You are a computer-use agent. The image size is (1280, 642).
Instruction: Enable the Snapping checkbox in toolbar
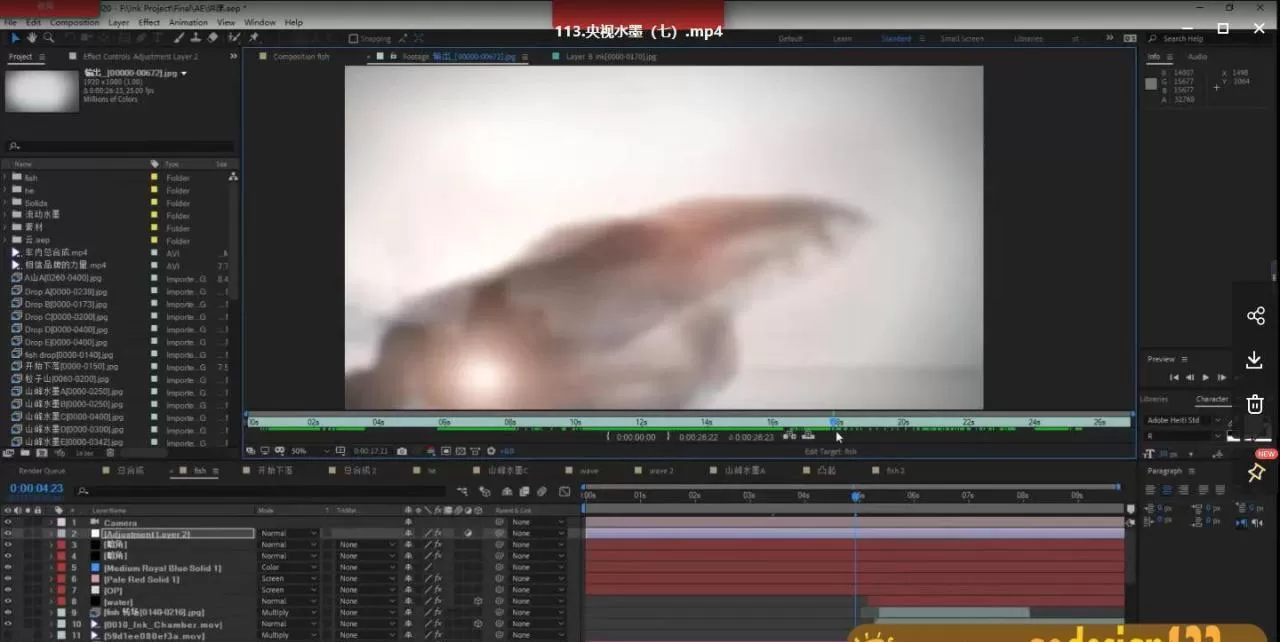point(346,38)
